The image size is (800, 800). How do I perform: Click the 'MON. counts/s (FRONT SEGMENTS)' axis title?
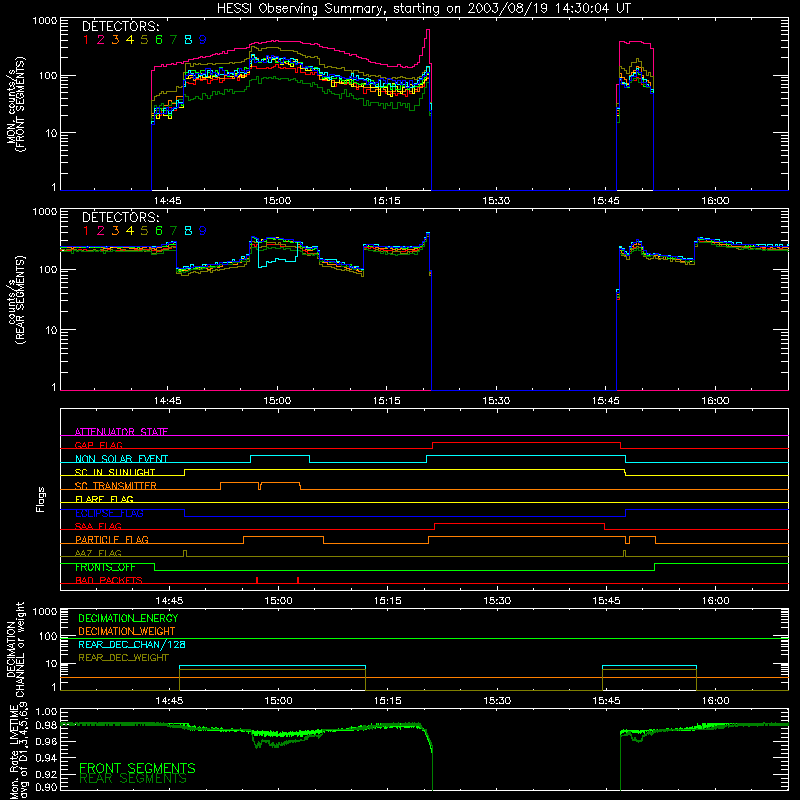(x=15, y=104)
